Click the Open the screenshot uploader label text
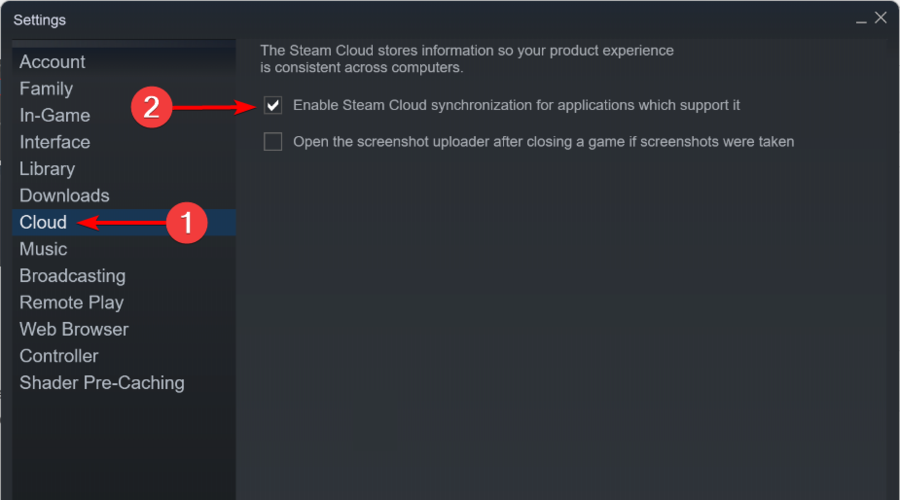The height and width of the screenshot is (500, 900). point(544,142)
